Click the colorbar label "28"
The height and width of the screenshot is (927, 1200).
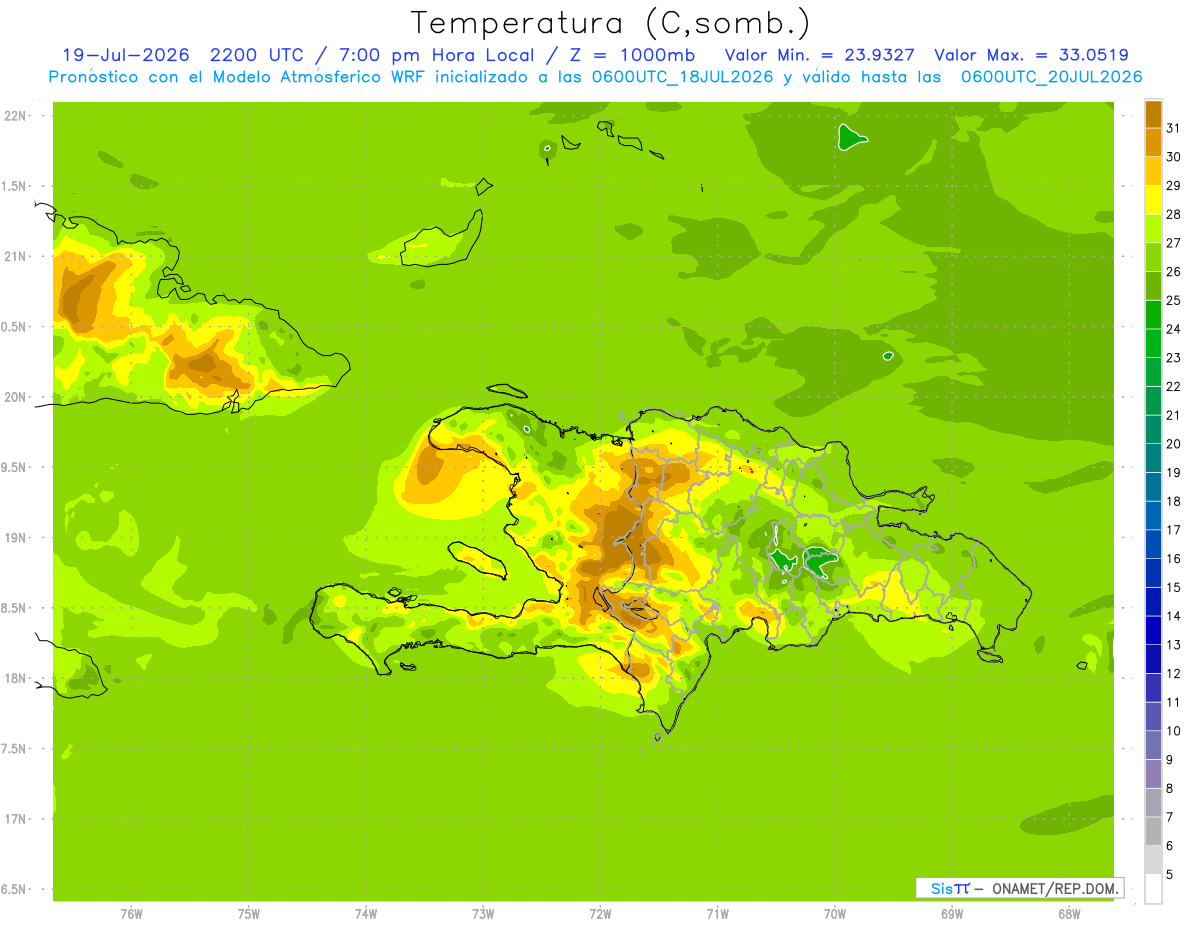pos(1173,214)
